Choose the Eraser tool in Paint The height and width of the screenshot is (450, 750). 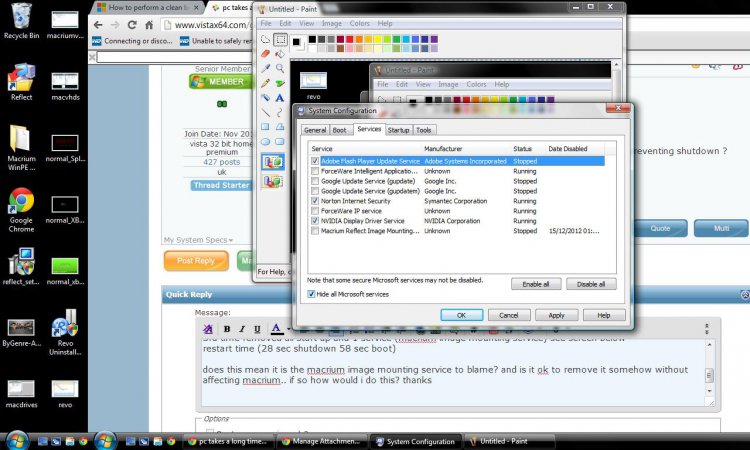click(265, 54)
